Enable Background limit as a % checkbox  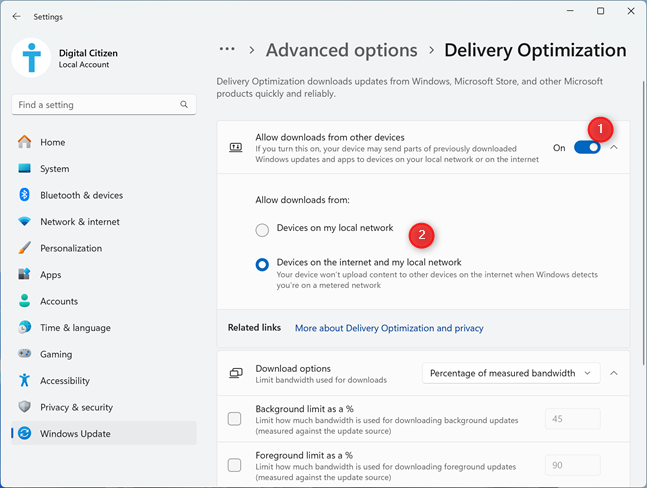[234, 419]
